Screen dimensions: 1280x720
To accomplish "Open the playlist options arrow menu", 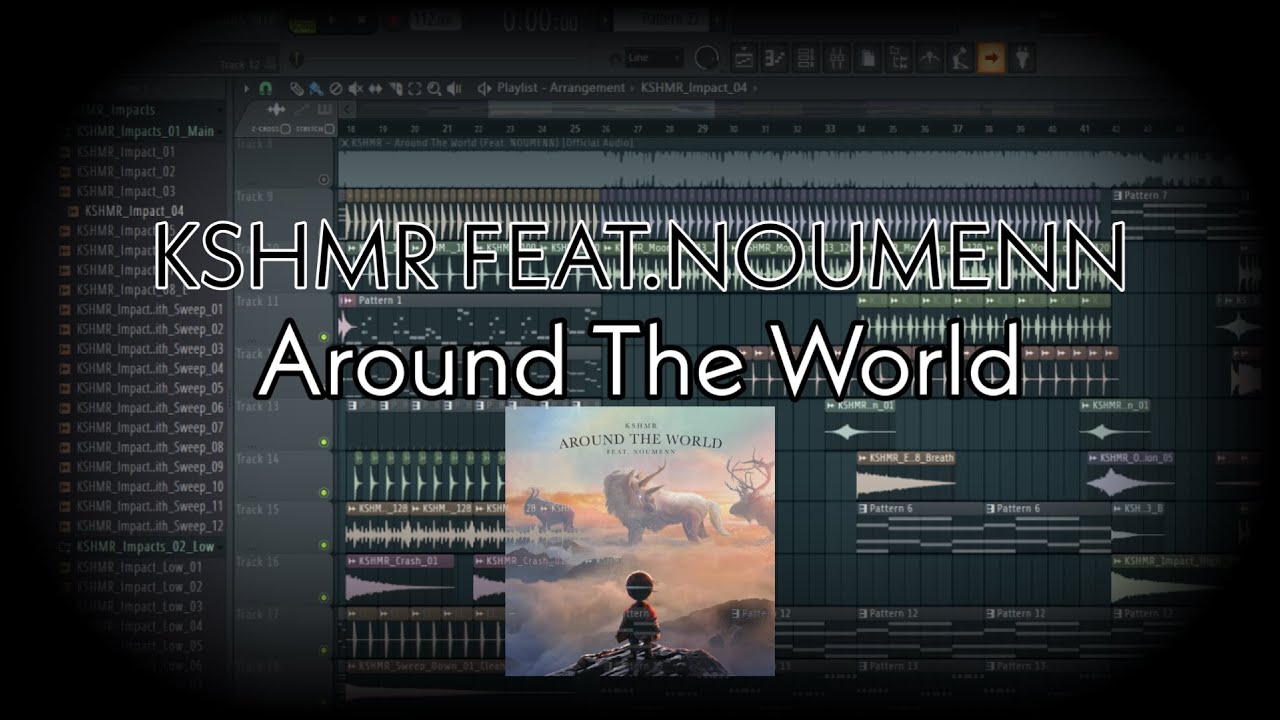I will coord(247,88).
